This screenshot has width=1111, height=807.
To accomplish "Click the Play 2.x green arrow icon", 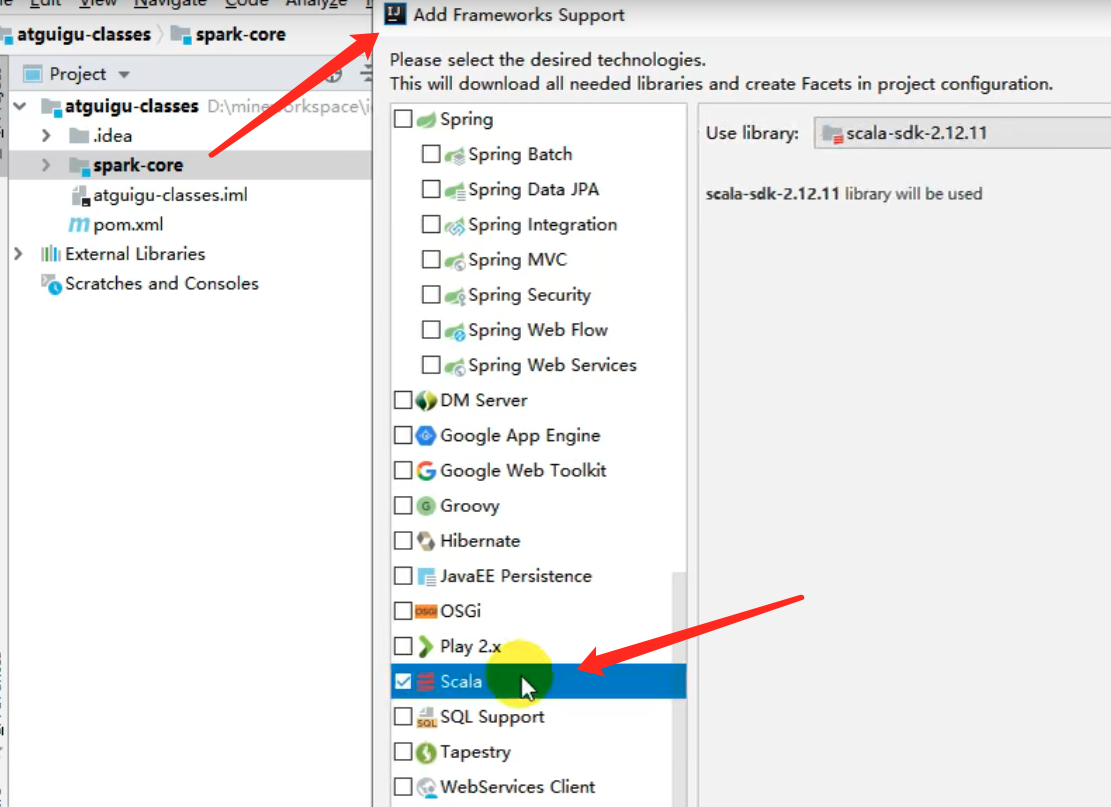I will click(425, 646).
